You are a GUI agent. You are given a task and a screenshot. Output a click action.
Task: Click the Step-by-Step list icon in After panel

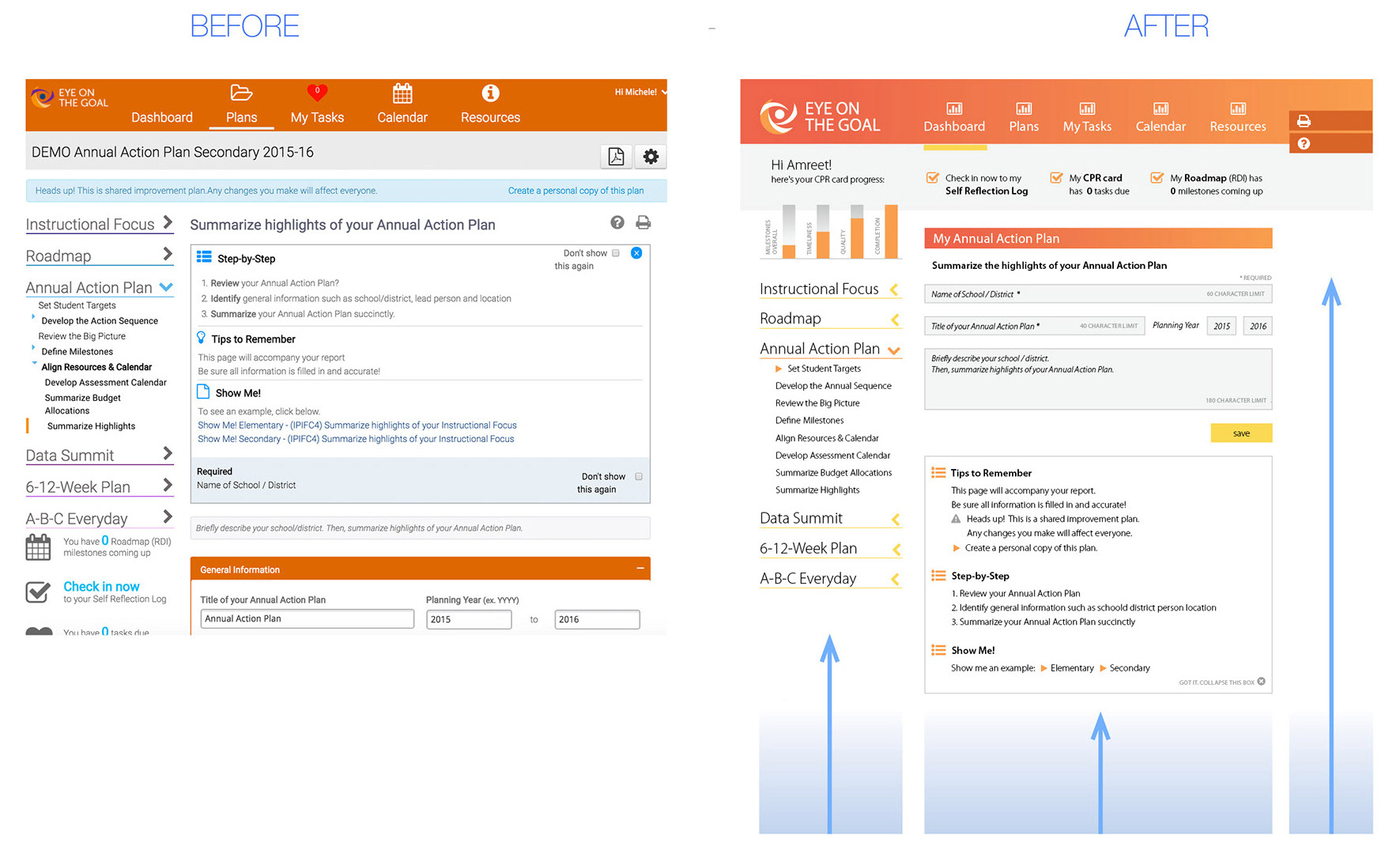(938, 575)
